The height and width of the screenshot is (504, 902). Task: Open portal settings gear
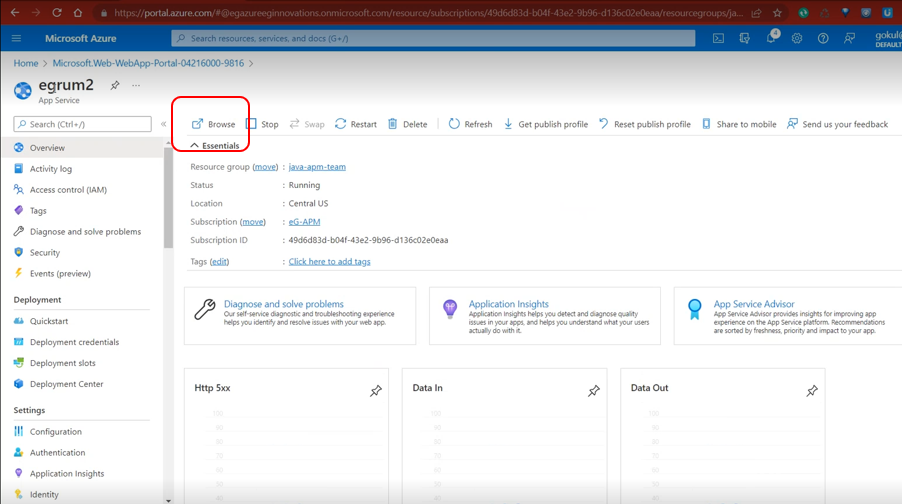pyautogui.click(x=797, y=38)
